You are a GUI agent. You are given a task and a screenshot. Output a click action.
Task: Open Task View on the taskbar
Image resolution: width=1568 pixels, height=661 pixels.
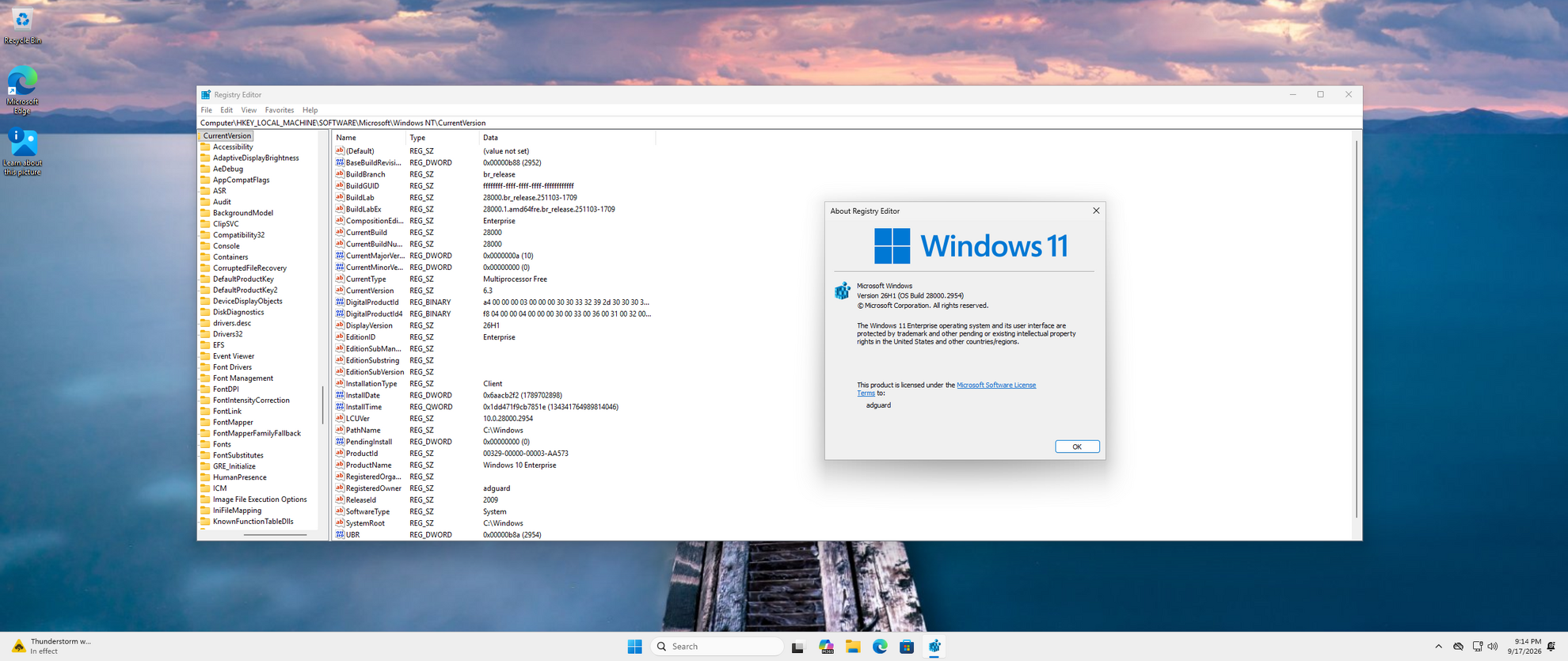[797, 647]
